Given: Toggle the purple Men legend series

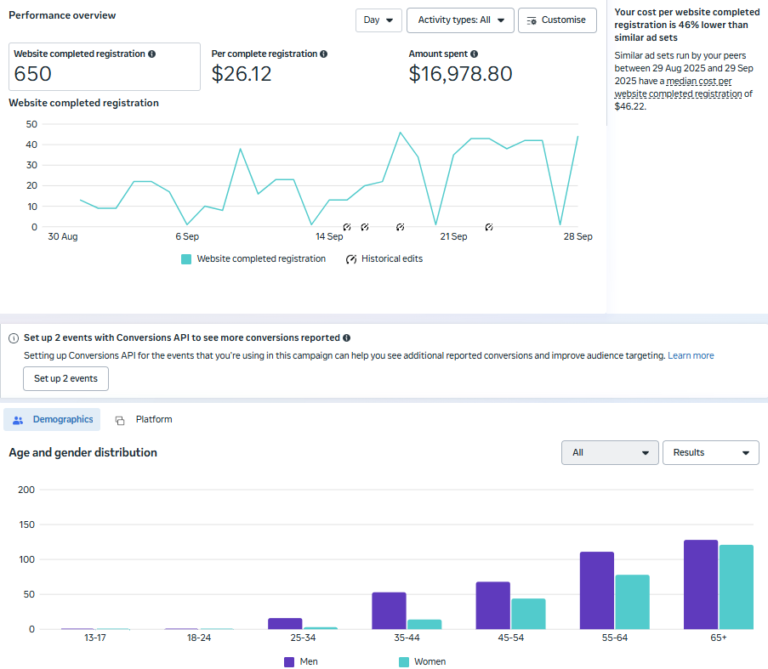Looking at the screenshot, I should [289, 661].
